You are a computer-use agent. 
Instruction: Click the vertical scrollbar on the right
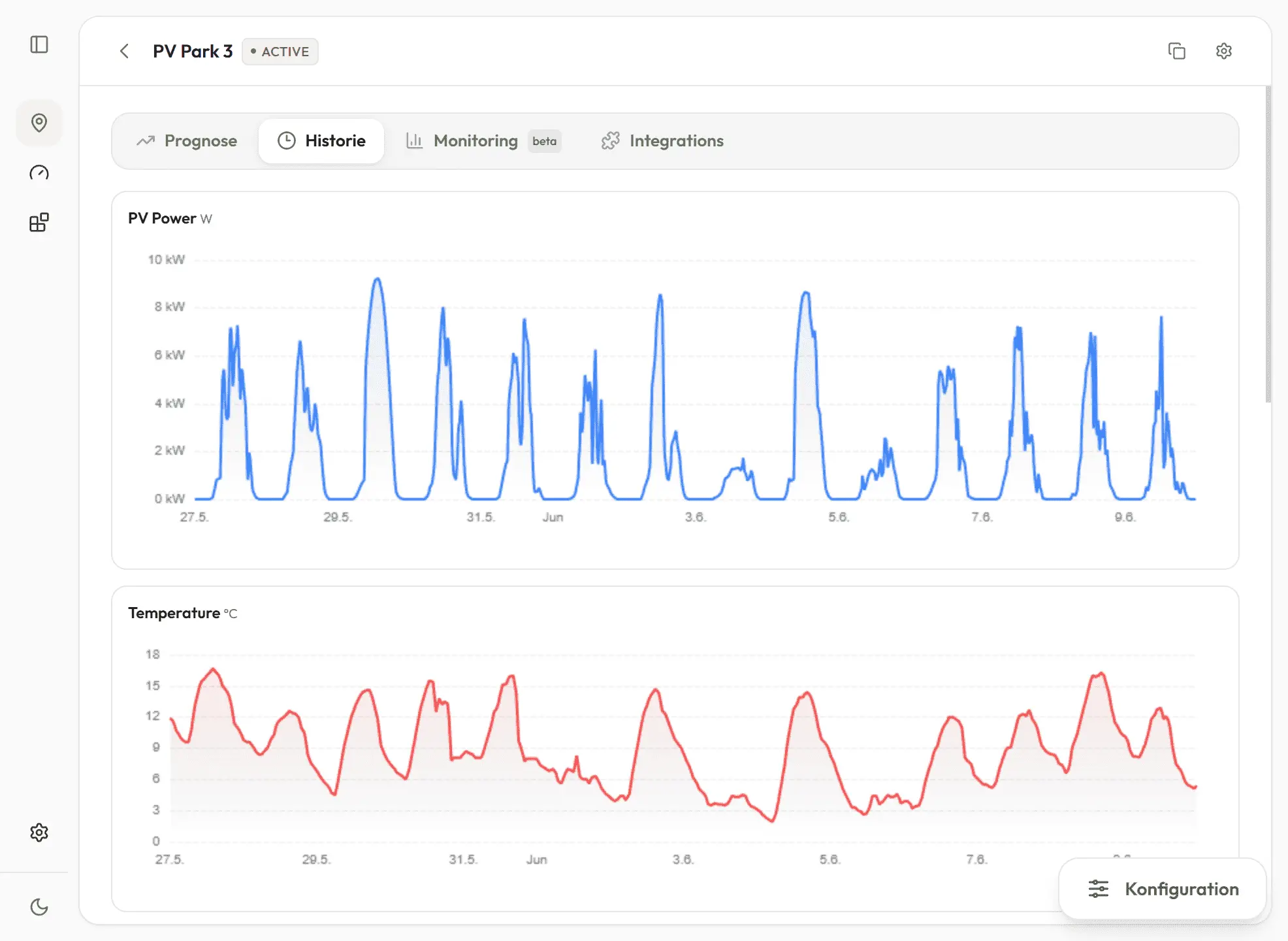pos(1268,245)
